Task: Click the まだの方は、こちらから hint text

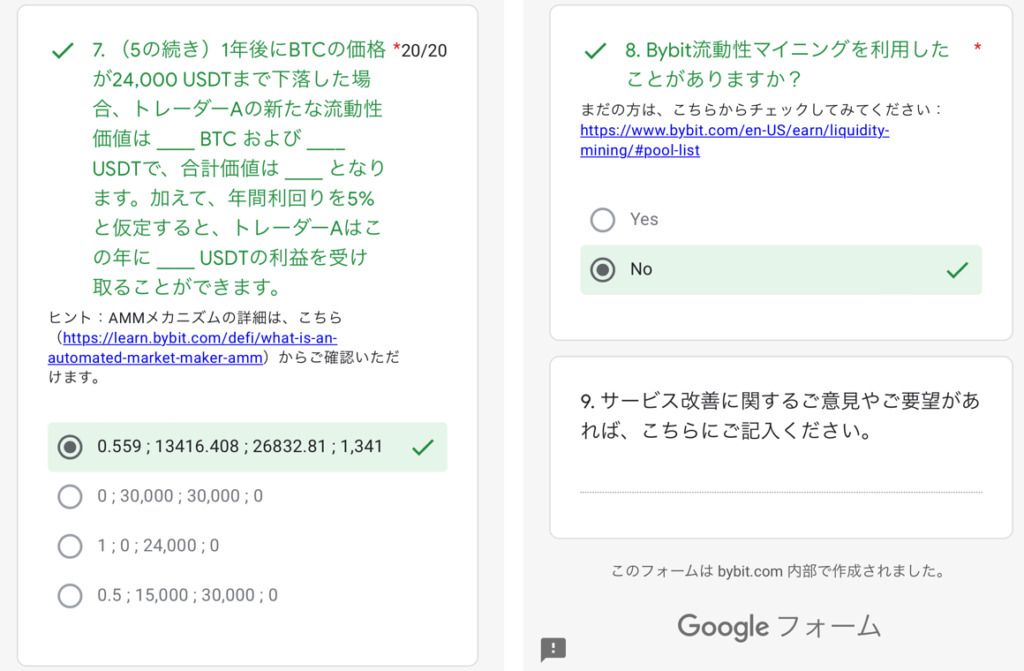Action: point(761,109)
